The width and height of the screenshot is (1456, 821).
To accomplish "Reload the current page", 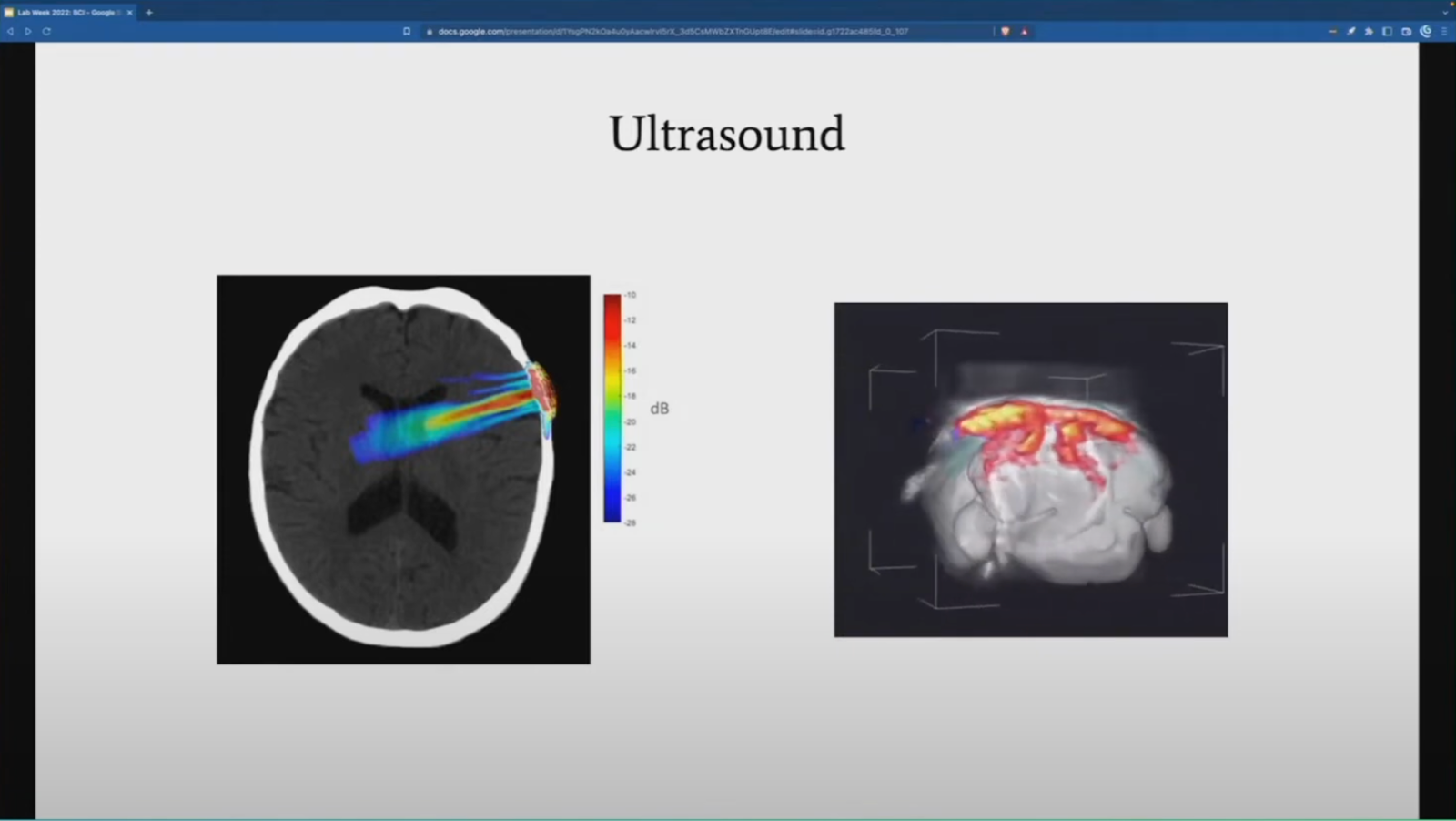I will coord(46,31).
